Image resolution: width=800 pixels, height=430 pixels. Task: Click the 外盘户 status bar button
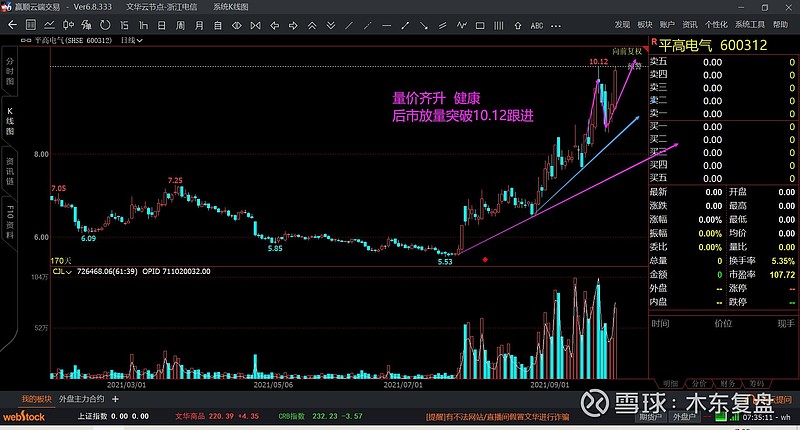(x=684, y=417)
